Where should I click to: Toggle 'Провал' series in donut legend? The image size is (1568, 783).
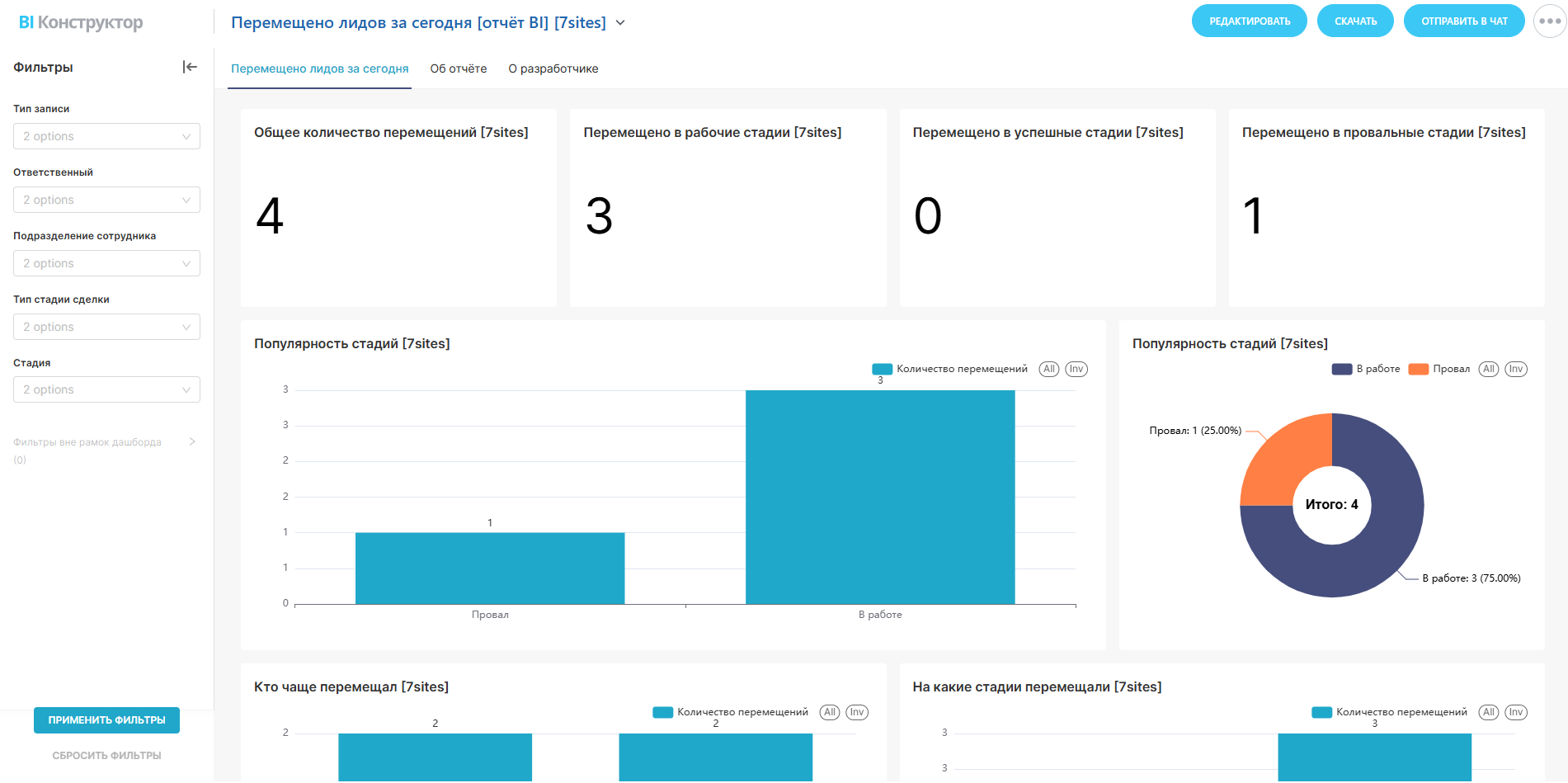1439,369
